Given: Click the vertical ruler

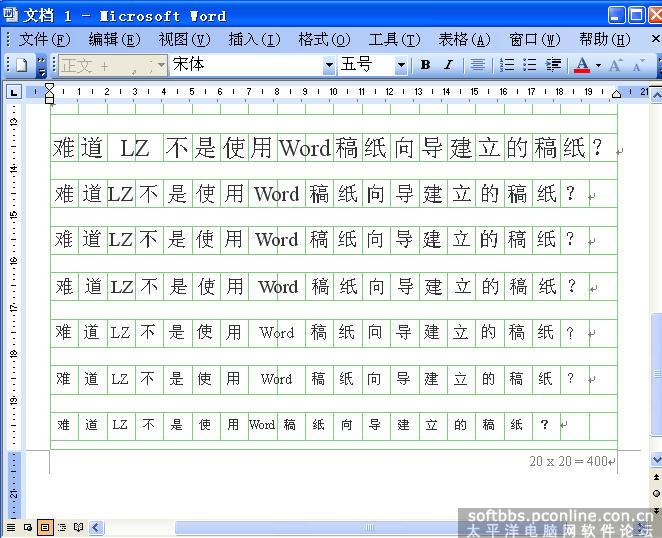Looking at the screenshot, I should [14, 312].
